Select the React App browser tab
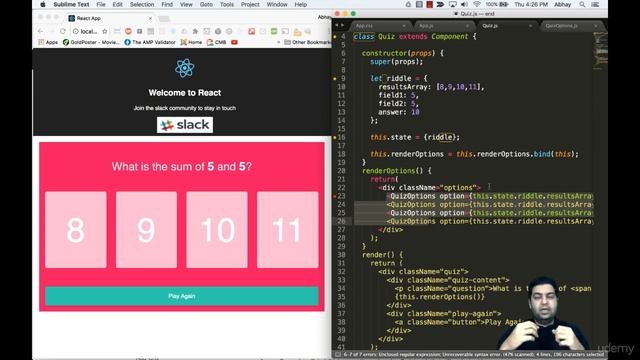This screenshot has height=360, width=640. click(109, 18)
